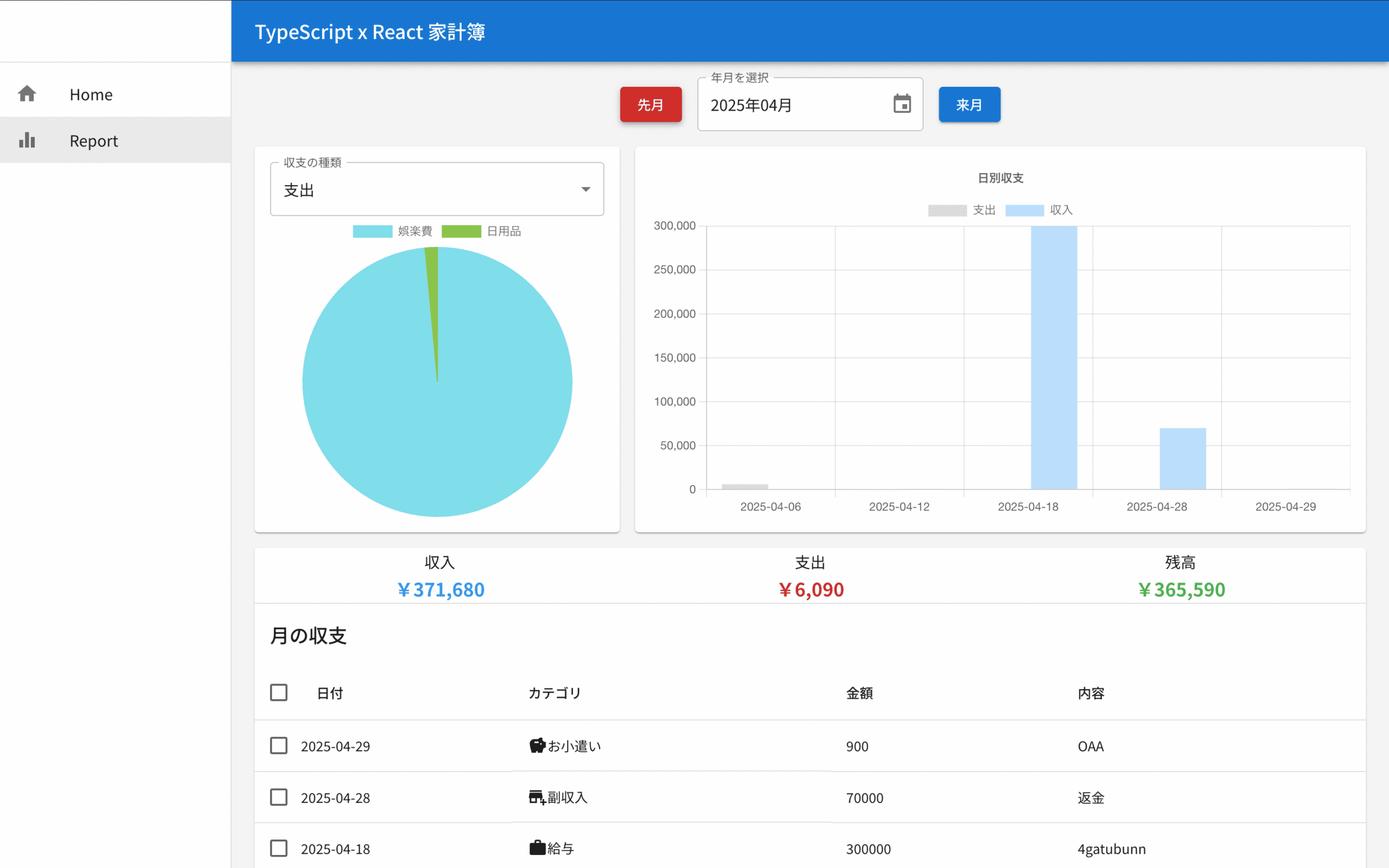Screen dimensions: 1389x868
Task: Toggle the 娯楽費 legend color swatch
Action: tap(373, 231)
